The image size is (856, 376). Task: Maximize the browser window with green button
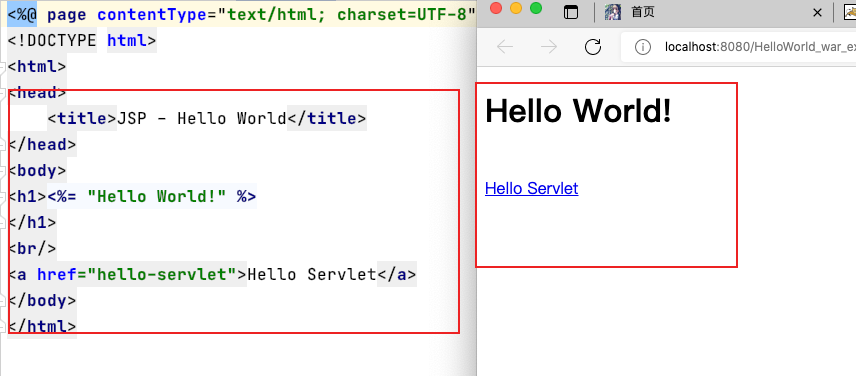click(x=536, y=8)
